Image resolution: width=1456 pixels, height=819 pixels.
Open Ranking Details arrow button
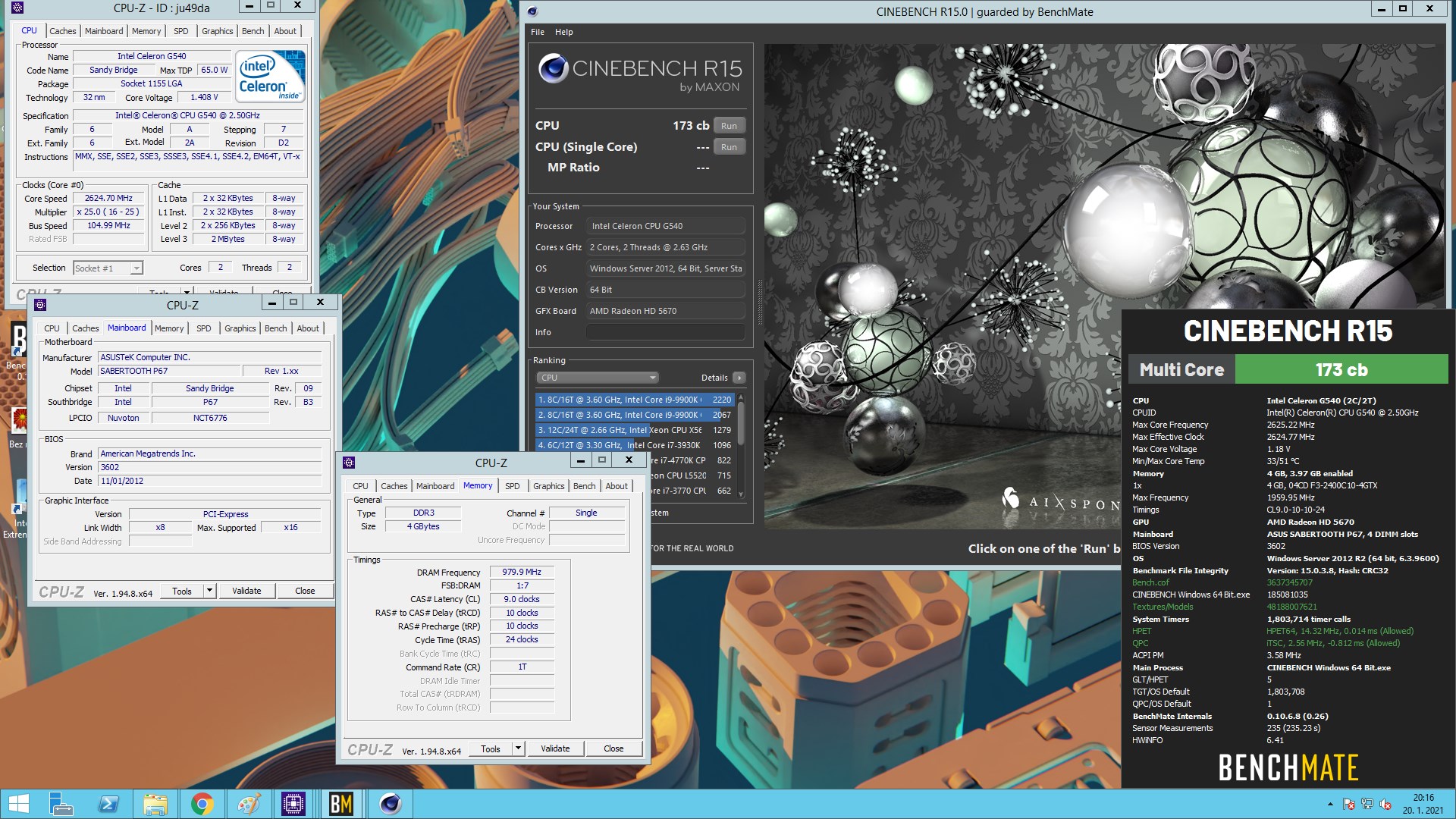pos(739,378)
